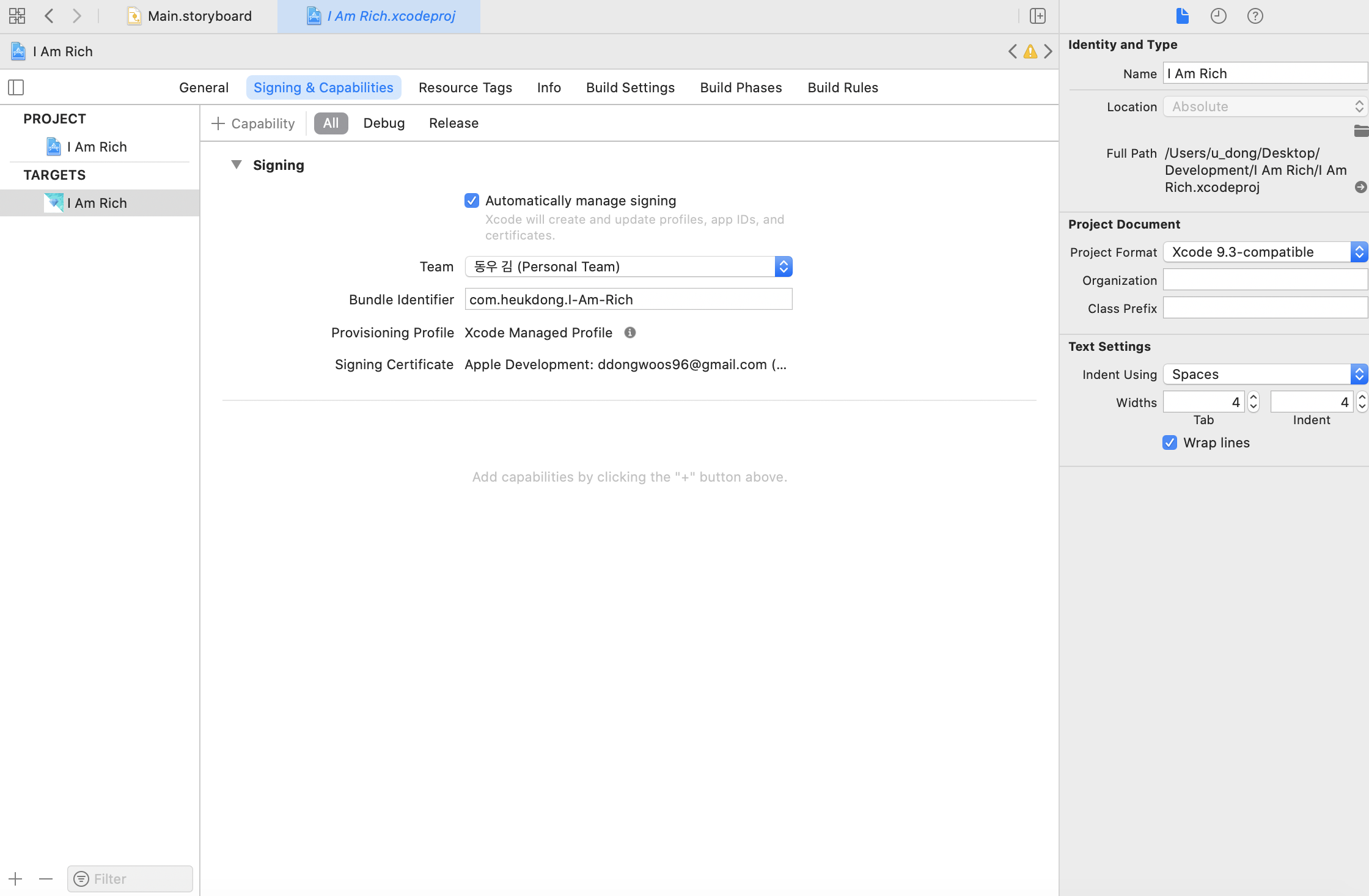Uncheck the Wrap lines checkbox
The image size is (1369, 896).
(x=1170, y=442)
